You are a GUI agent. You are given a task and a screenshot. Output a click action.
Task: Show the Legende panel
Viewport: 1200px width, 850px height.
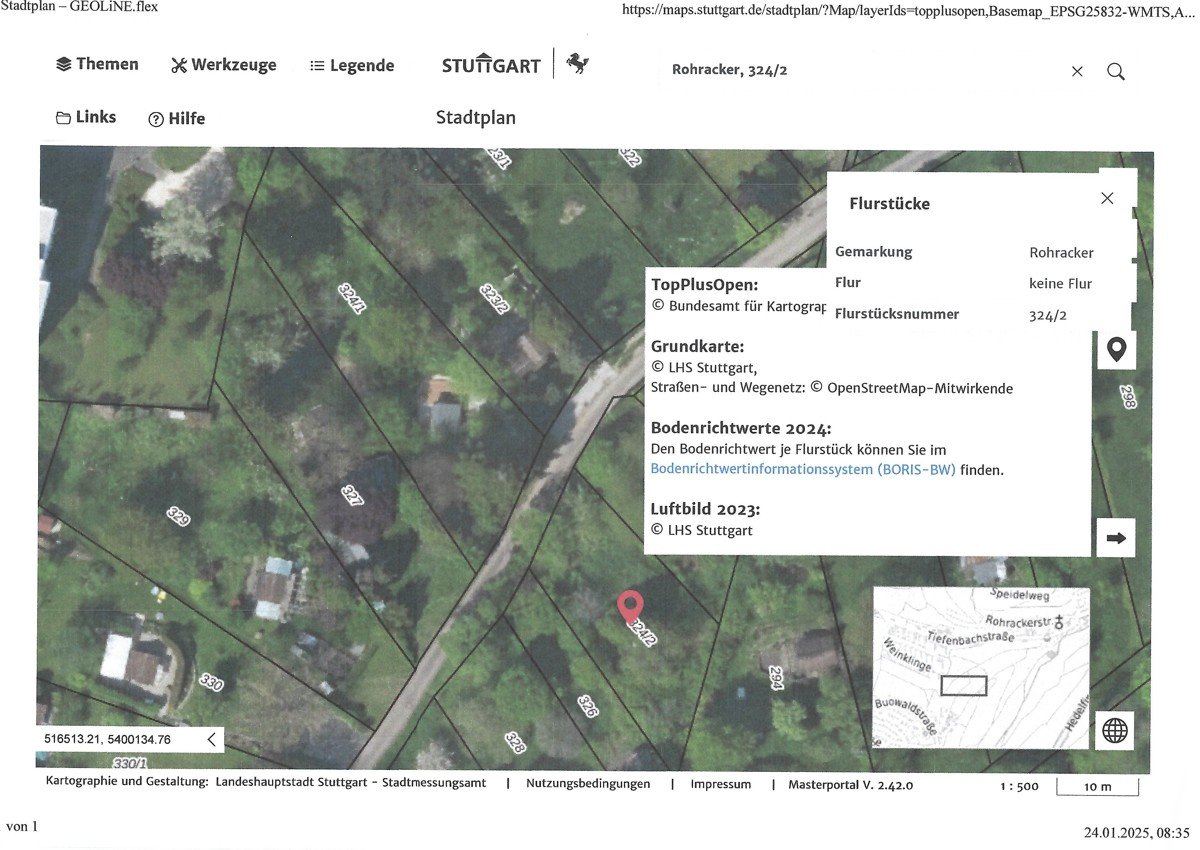[351, 66]
